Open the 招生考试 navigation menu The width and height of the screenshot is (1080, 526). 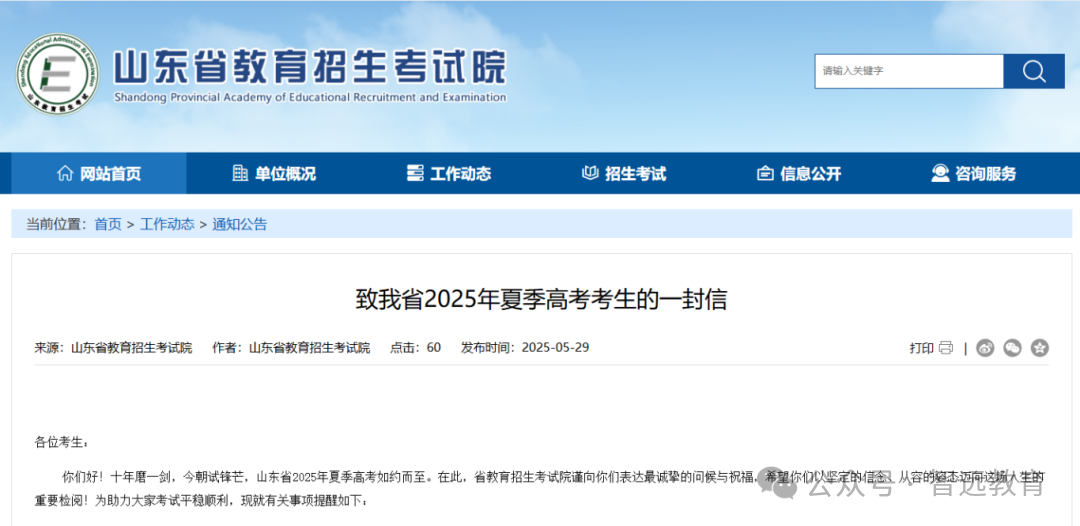point(624,173)
